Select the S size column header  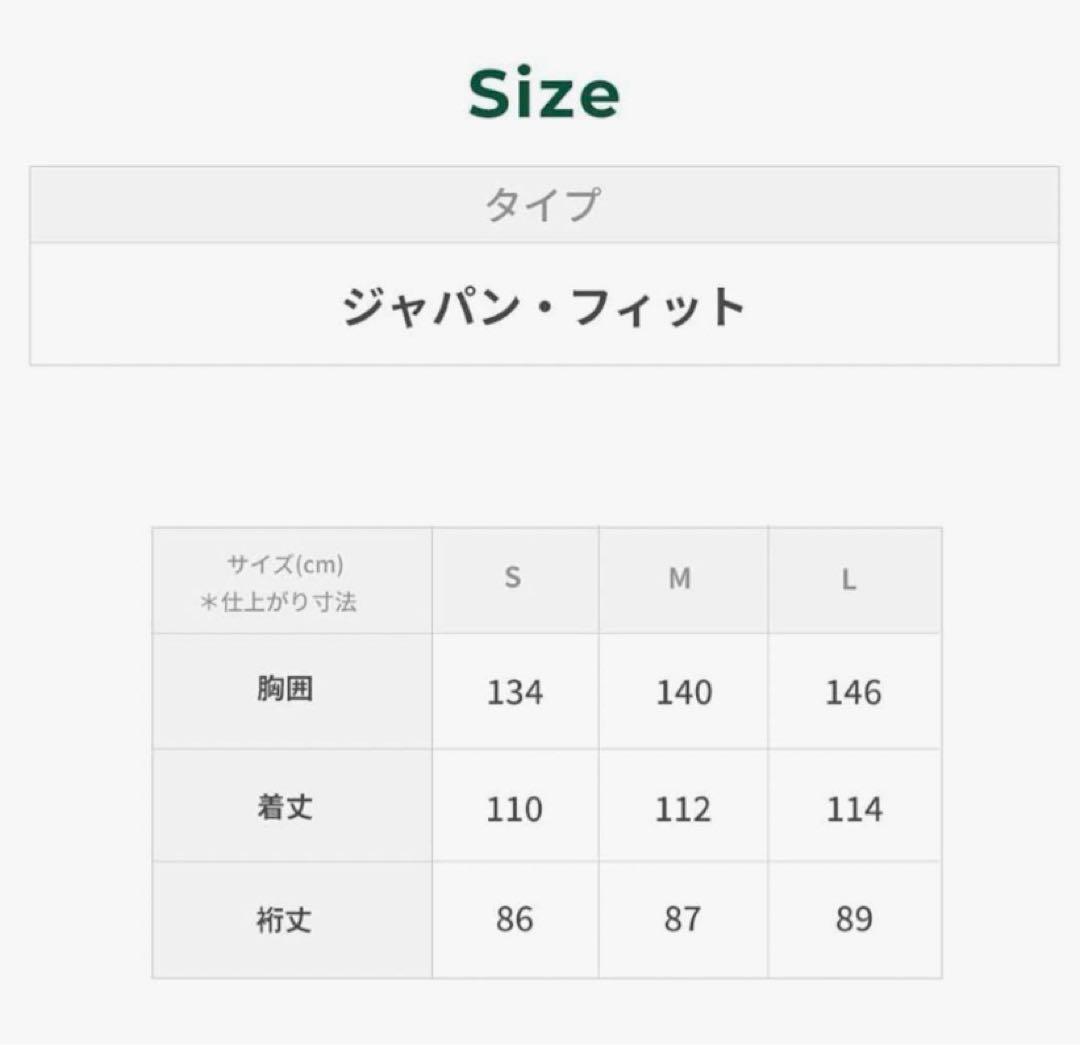pyautogui.click(x=513, y=578)
